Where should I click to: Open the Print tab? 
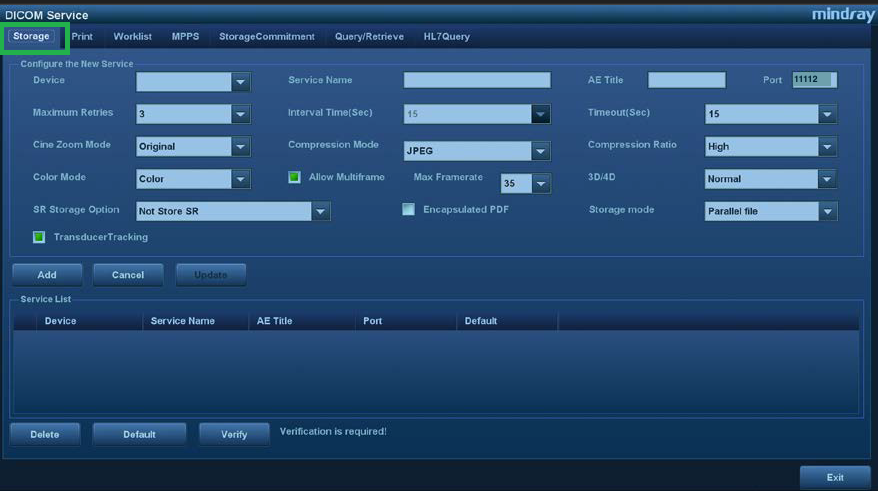pos(82,36)
